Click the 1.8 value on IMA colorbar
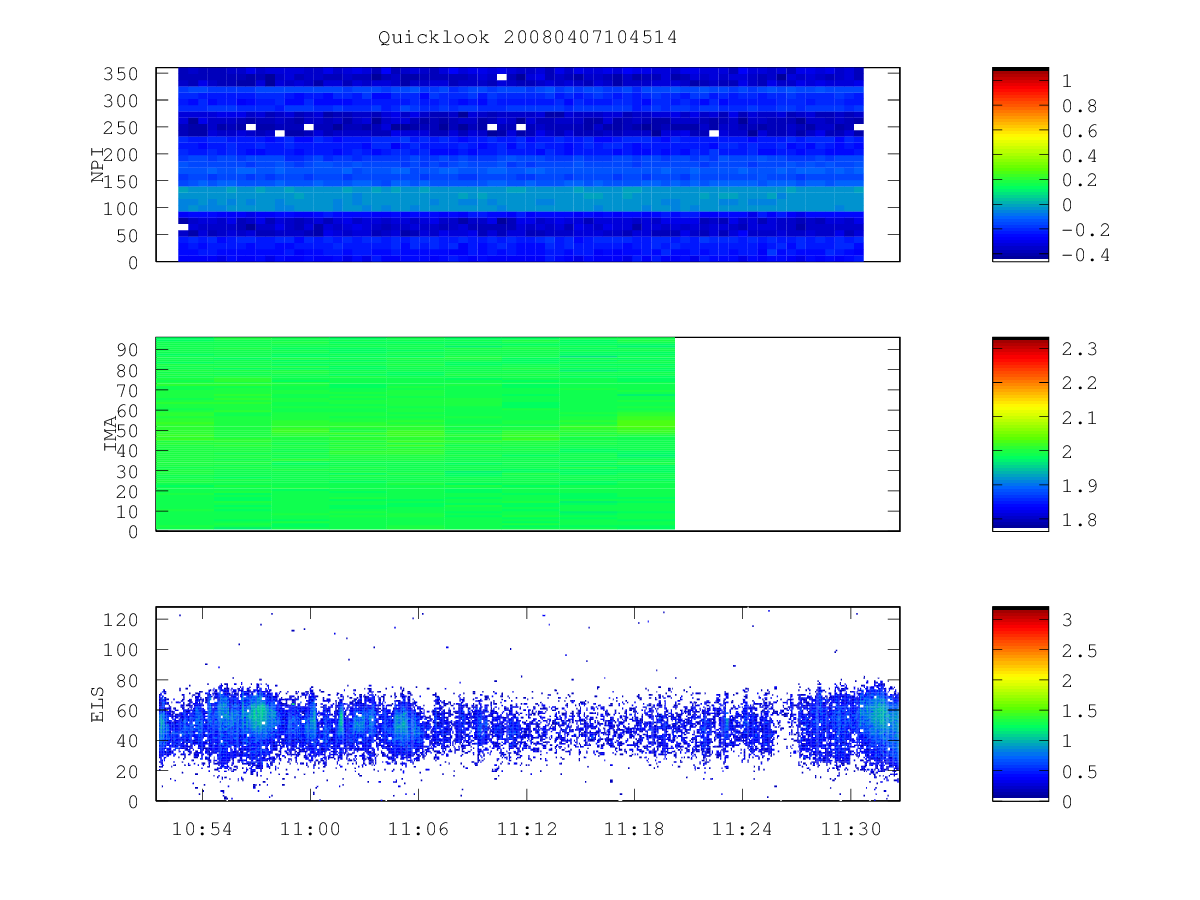This screenshot has height=900, width=1200. tap(1078, 520)
